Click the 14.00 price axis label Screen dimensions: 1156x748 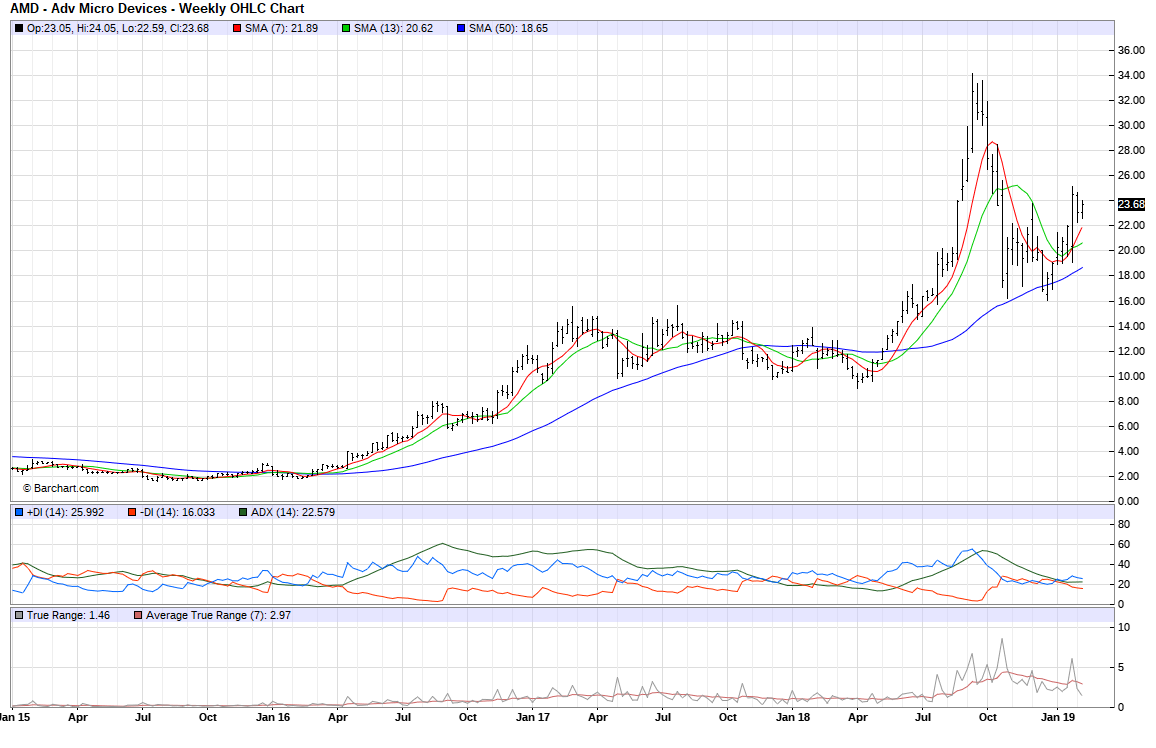point(1132,326)
